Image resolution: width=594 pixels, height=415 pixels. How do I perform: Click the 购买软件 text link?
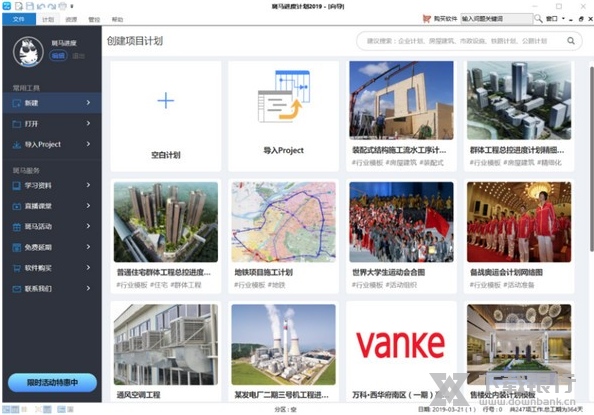click(446, 19)
